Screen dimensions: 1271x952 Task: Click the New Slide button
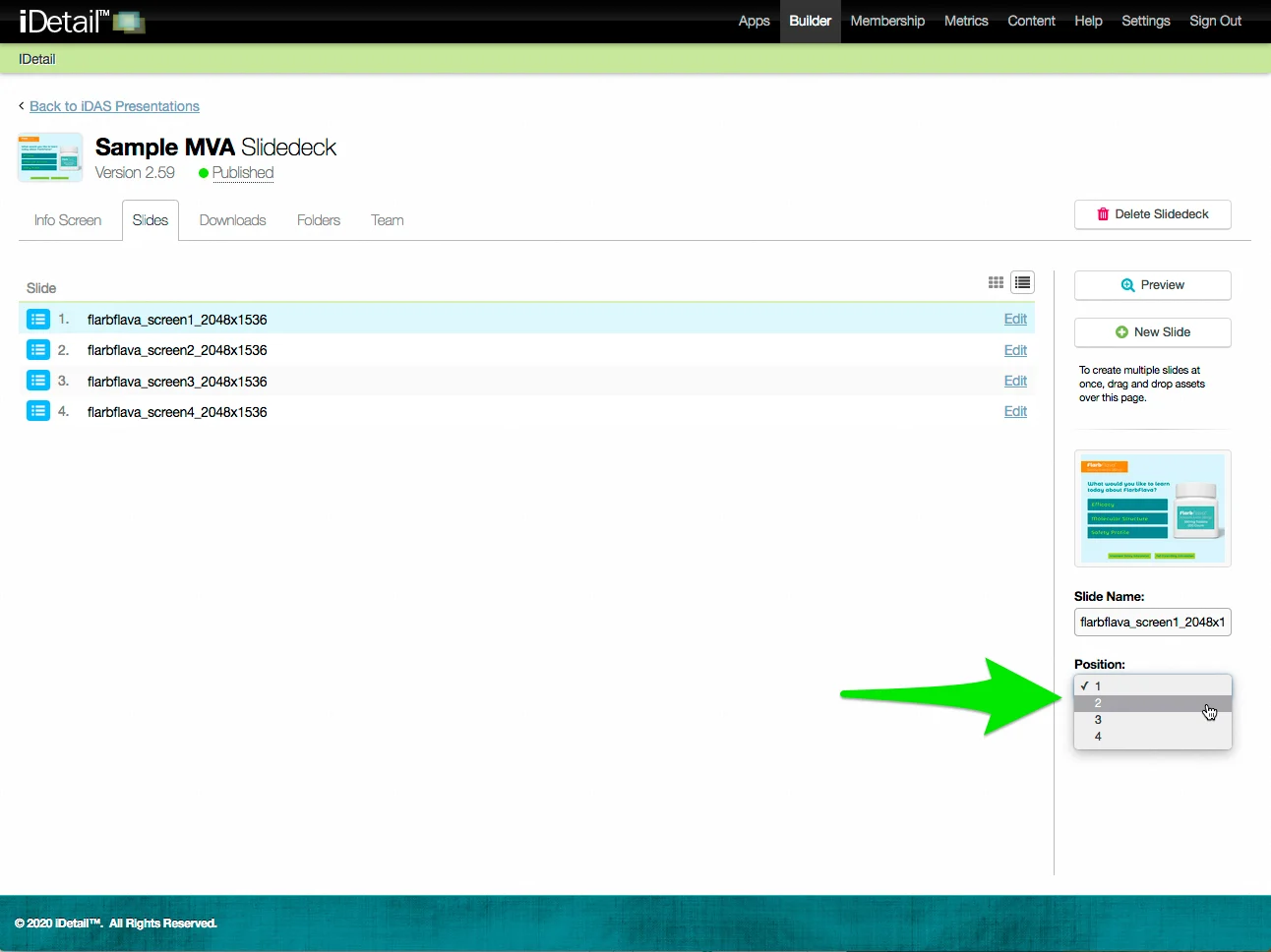click(x=1153, y=332)
